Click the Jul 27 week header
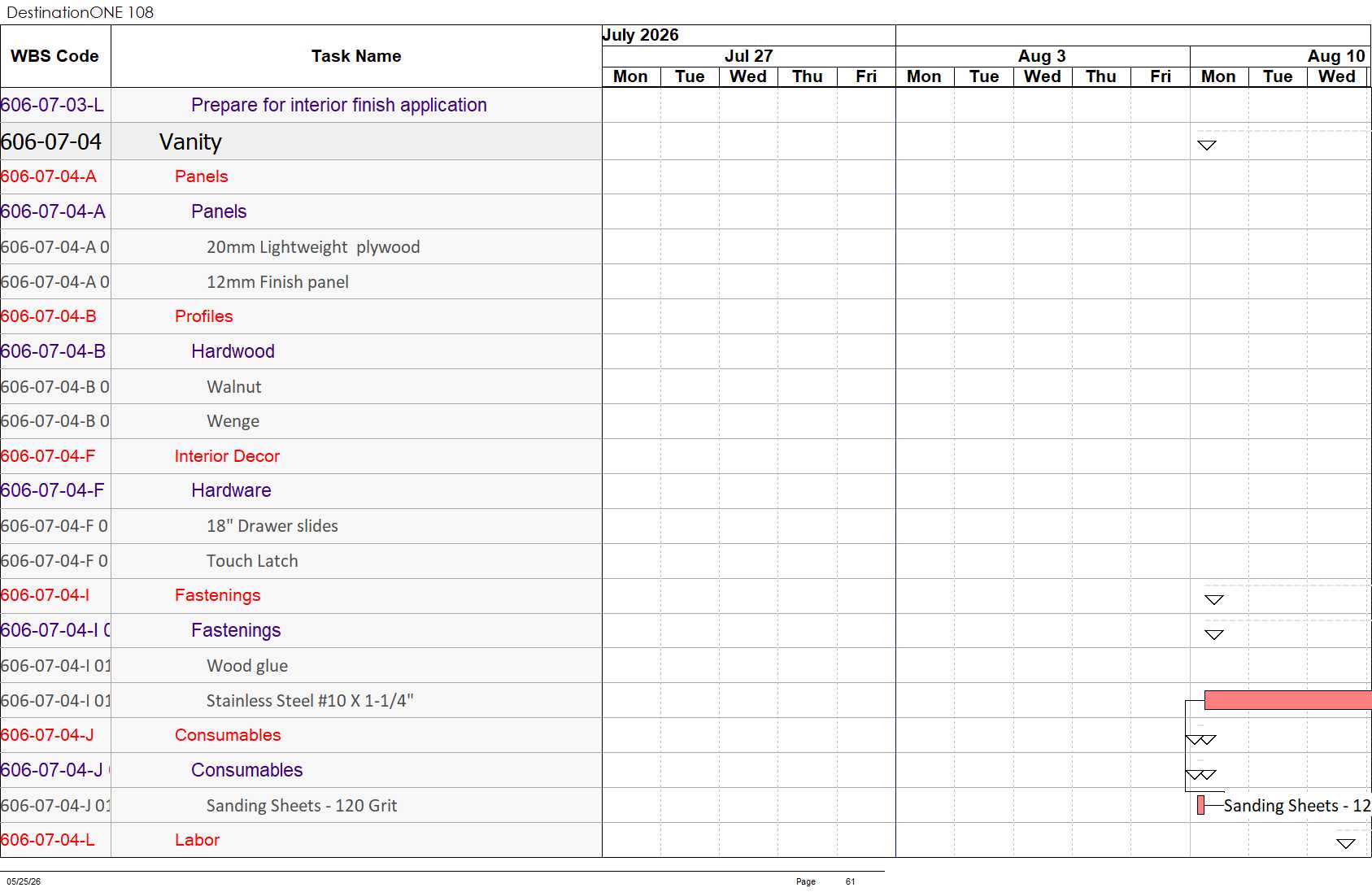 [x=749, y=56]
